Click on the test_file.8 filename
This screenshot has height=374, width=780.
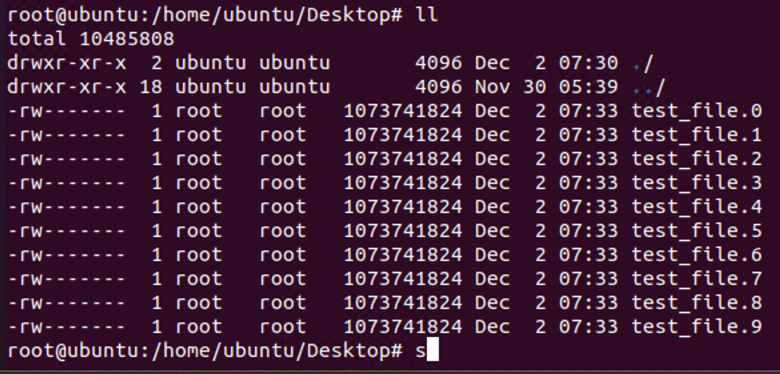click(697, 302)
